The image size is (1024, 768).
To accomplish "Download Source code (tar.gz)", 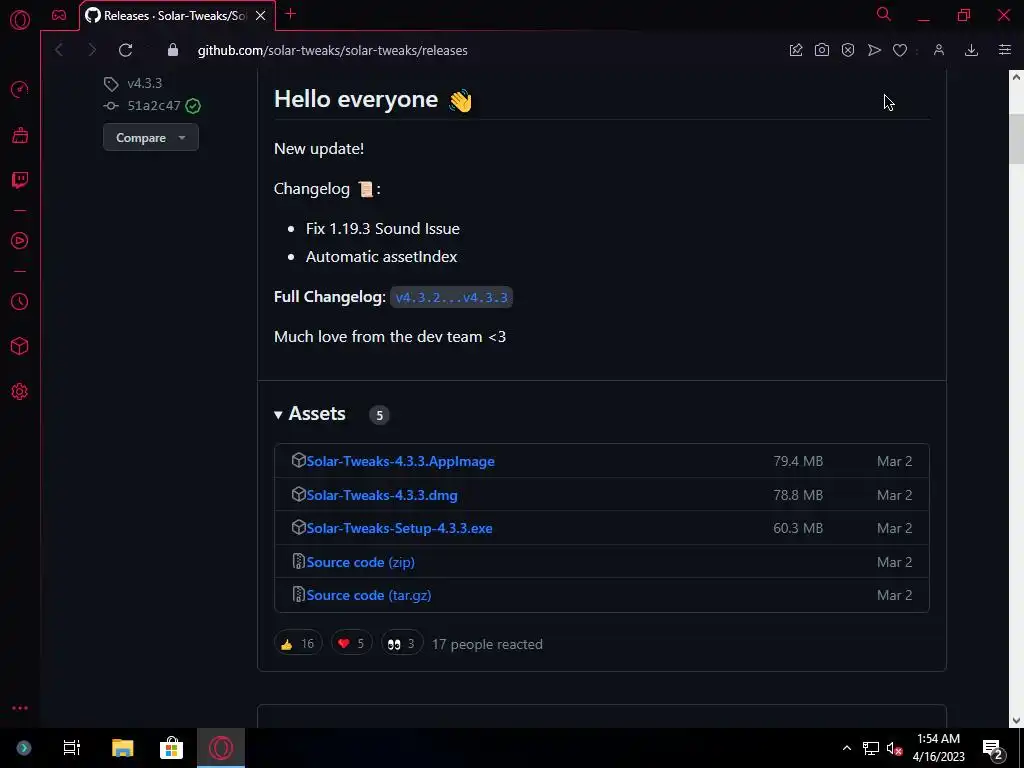I will (x=369, y=596).
